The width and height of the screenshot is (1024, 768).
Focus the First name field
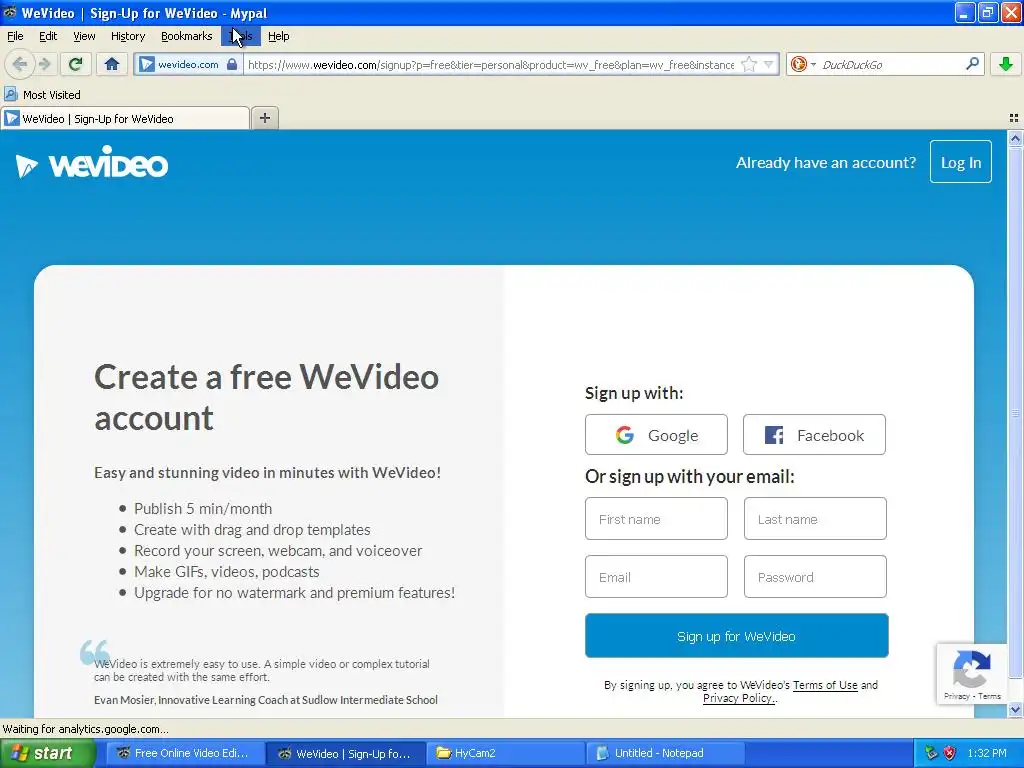point(656,519)
